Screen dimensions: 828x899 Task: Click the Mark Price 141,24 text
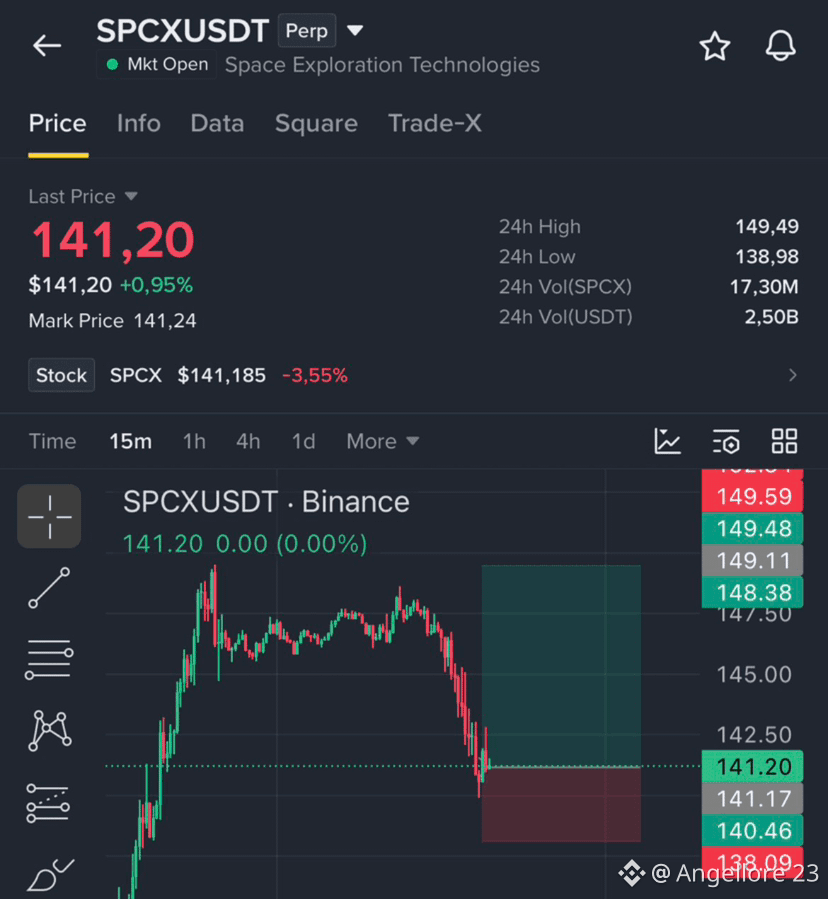pyautogui.click(x=112, y=320)
